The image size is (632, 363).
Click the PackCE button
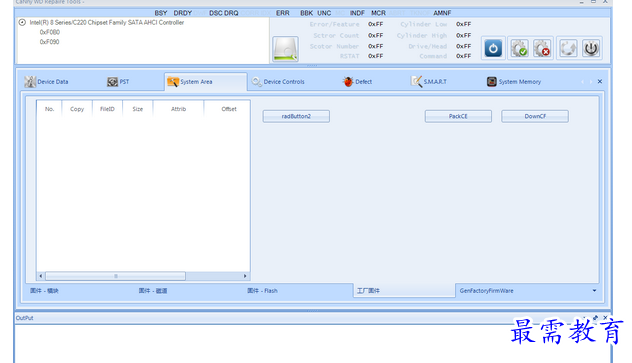click(x=458, y=116)
